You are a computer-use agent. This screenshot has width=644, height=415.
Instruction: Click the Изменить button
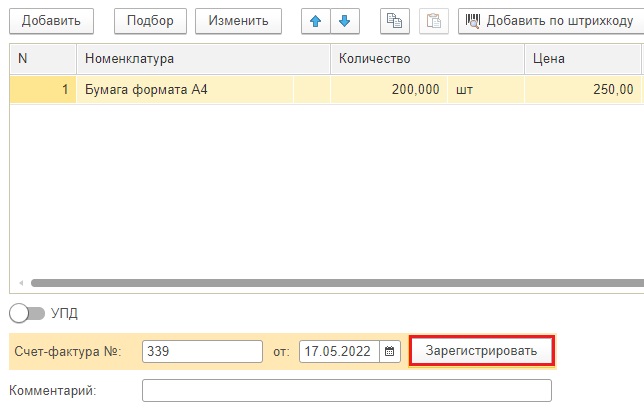(238, 21)
